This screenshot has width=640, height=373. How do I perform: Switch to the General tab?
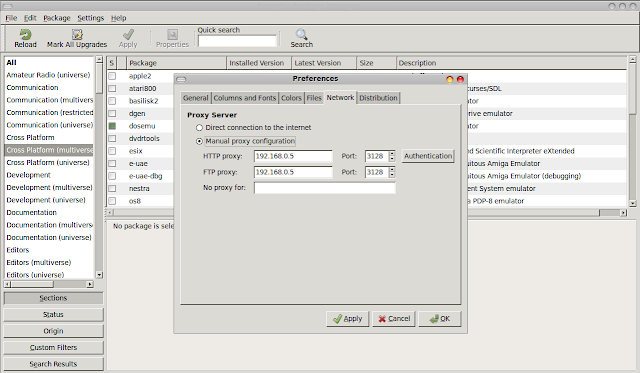(x=196, y=98)
